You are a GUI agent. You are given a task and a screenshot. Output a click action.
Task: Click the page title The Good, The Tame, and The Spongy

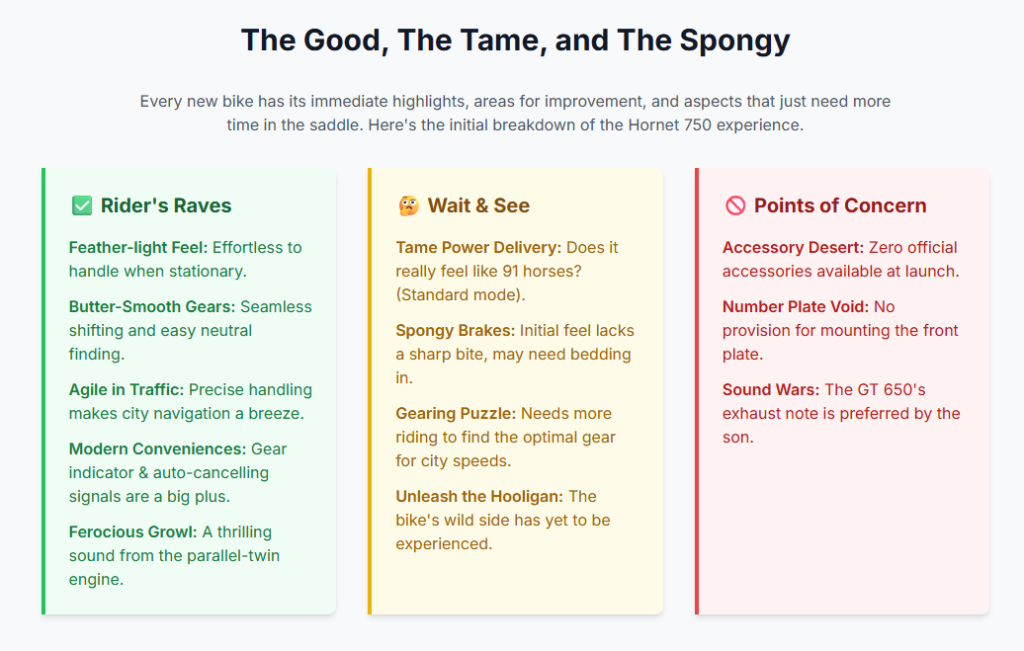(x=515, y=41)
